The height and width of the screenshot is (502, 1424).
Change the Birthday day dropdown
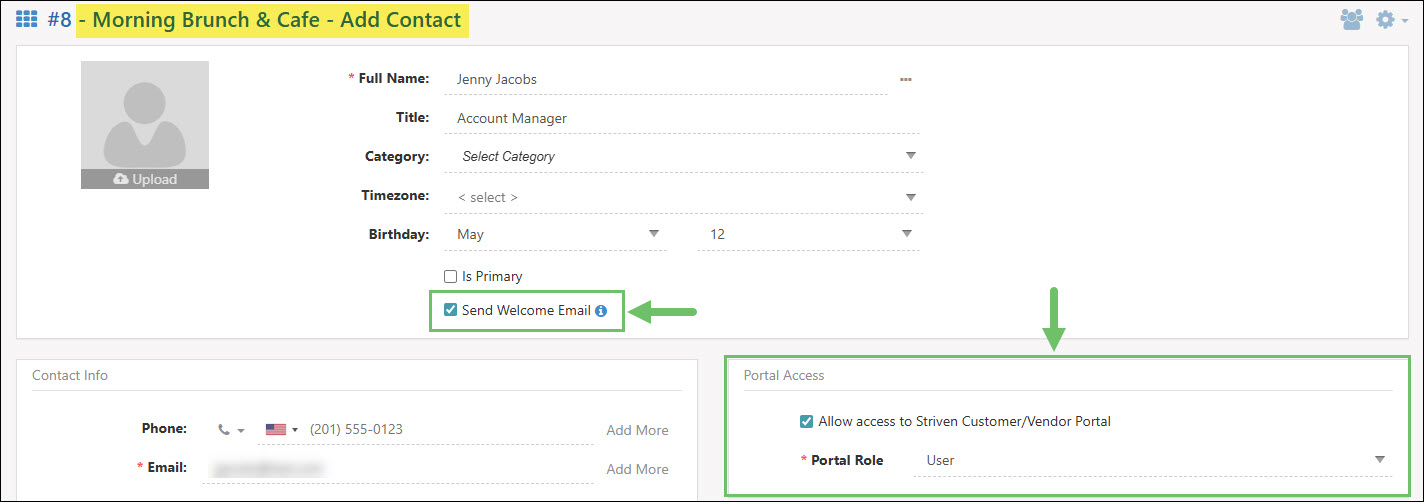point(808,234)
